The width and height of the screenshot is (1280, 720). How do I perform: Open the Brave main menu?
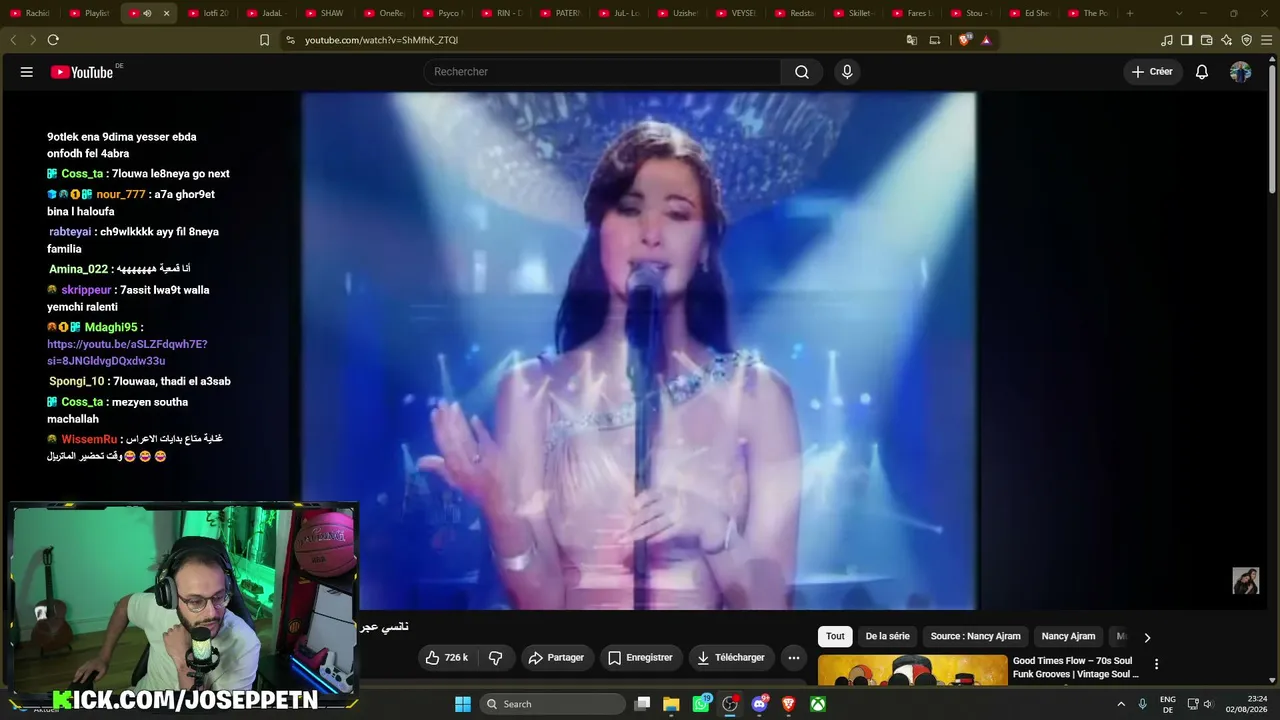[x=1266, y=40]
